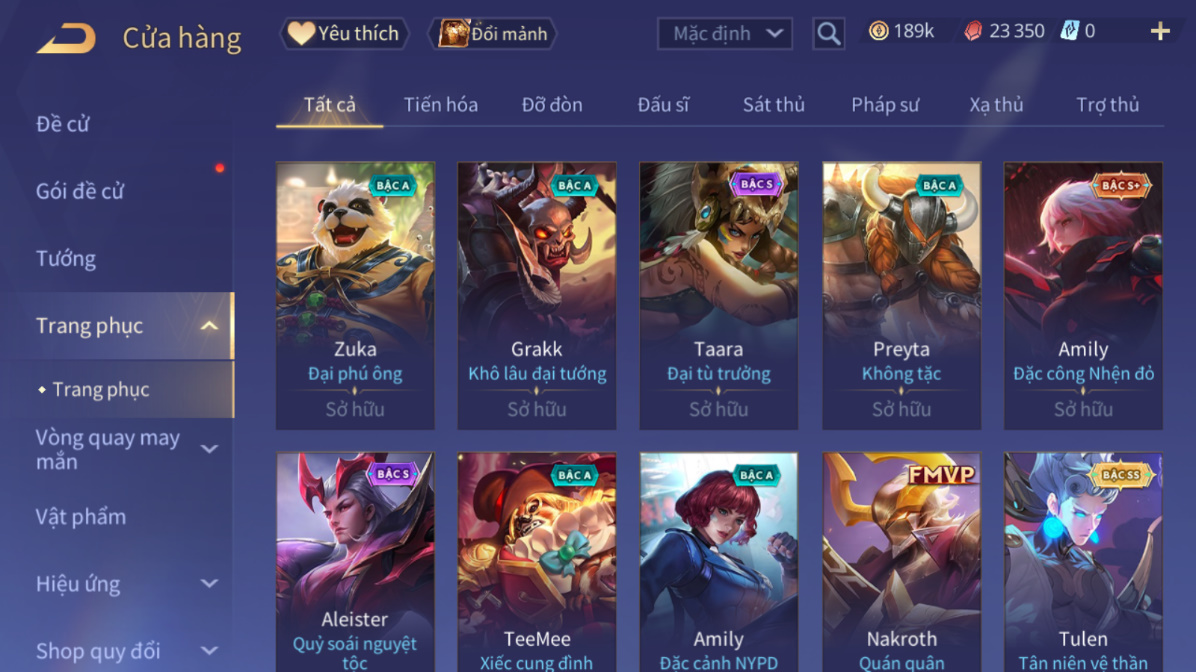1196x672 pixels.
Task: Open Tướng section in sidebar
Action: point(66,259)
